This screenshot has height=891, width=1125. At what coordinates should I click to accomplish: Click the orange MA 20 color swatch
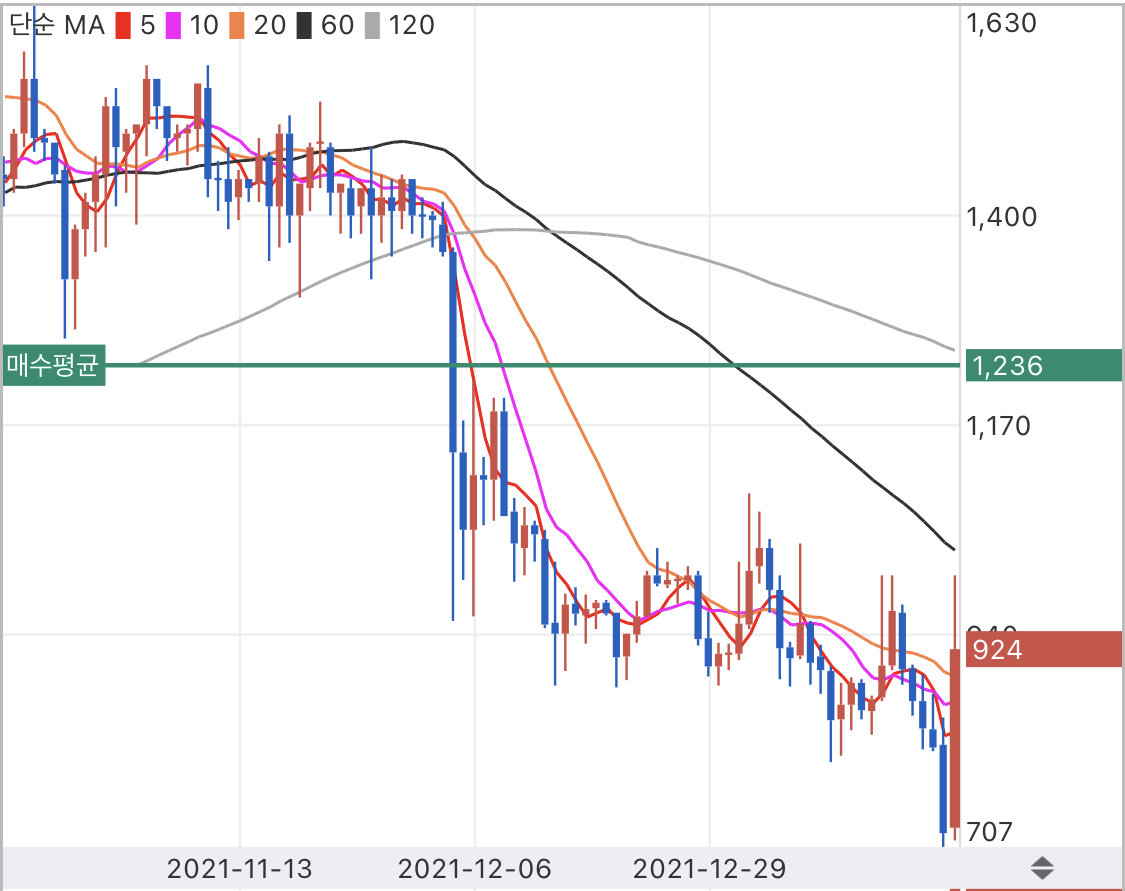point(237,26)
